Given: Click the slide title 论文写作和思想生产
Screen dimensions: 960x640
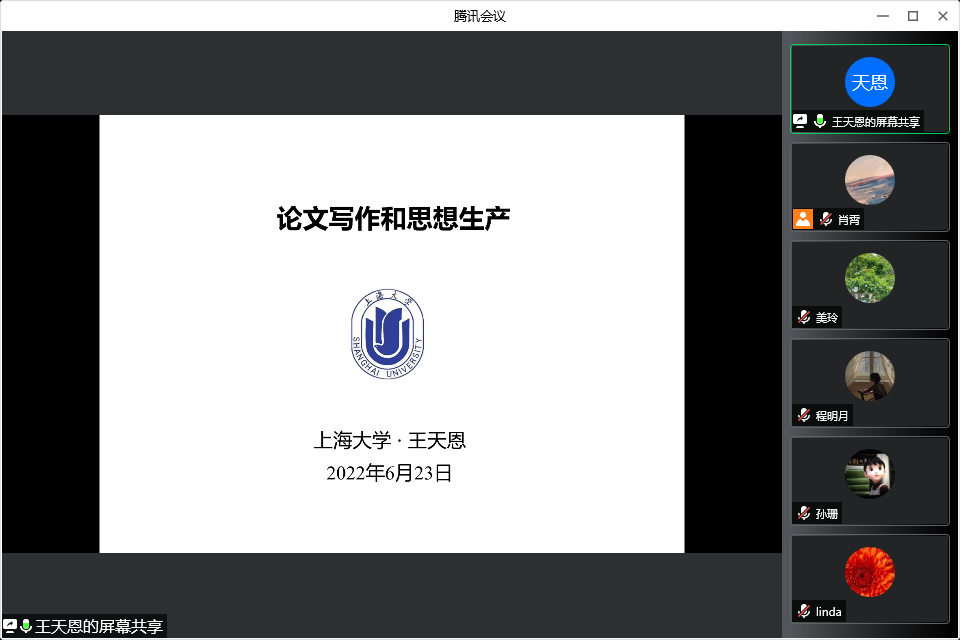Looking at the screenshot, I should click(393, 219).
